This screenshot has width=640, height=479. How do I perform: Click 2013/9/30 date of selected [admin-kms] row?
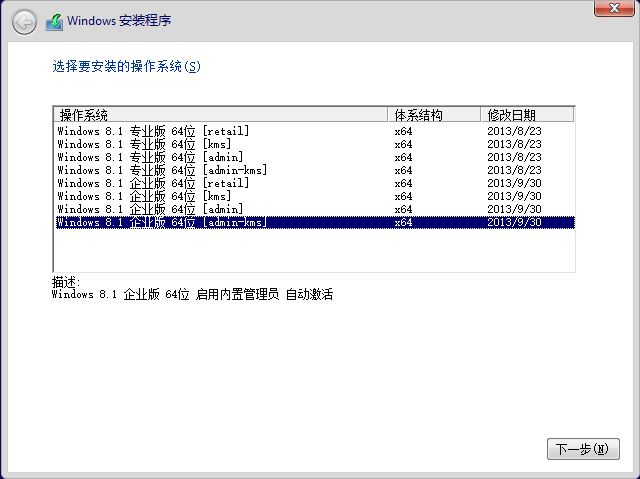(x=514, y=222)
